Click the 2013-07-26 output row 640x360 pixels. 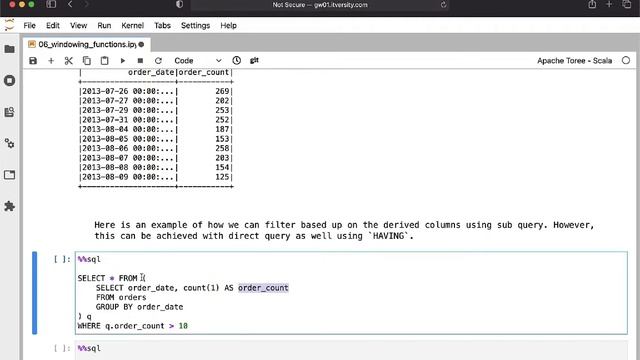[x=156, y=91]
